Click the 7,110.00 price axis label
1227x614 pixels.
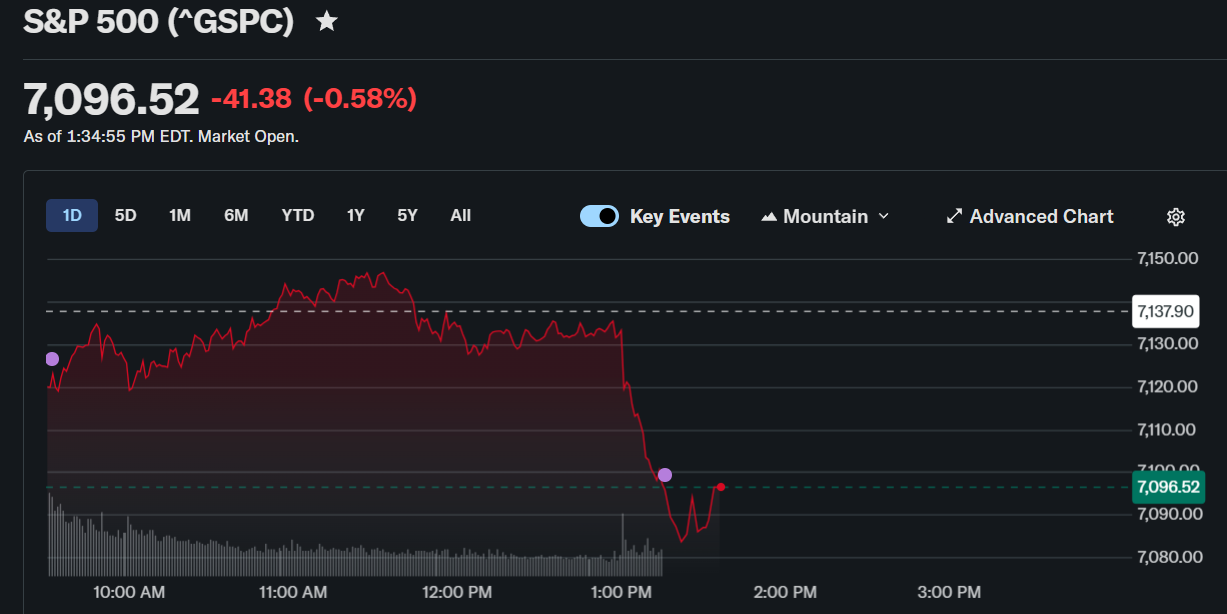1167,429
